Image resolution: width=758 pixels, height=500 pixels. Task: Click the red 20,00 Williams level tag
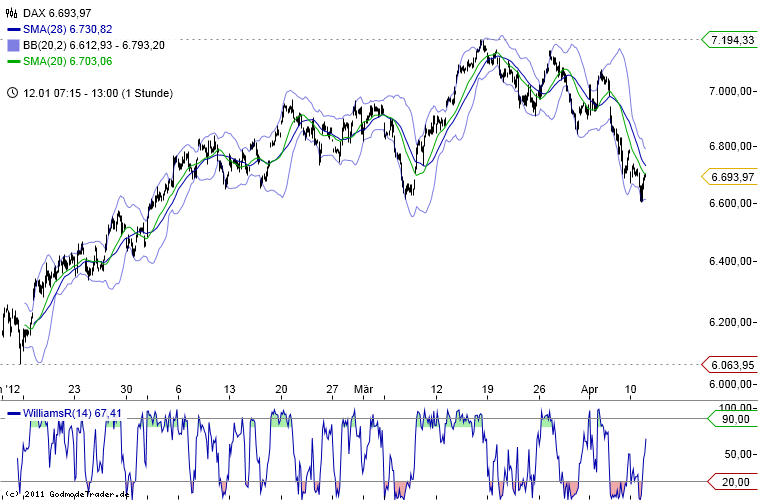point(731,482)
